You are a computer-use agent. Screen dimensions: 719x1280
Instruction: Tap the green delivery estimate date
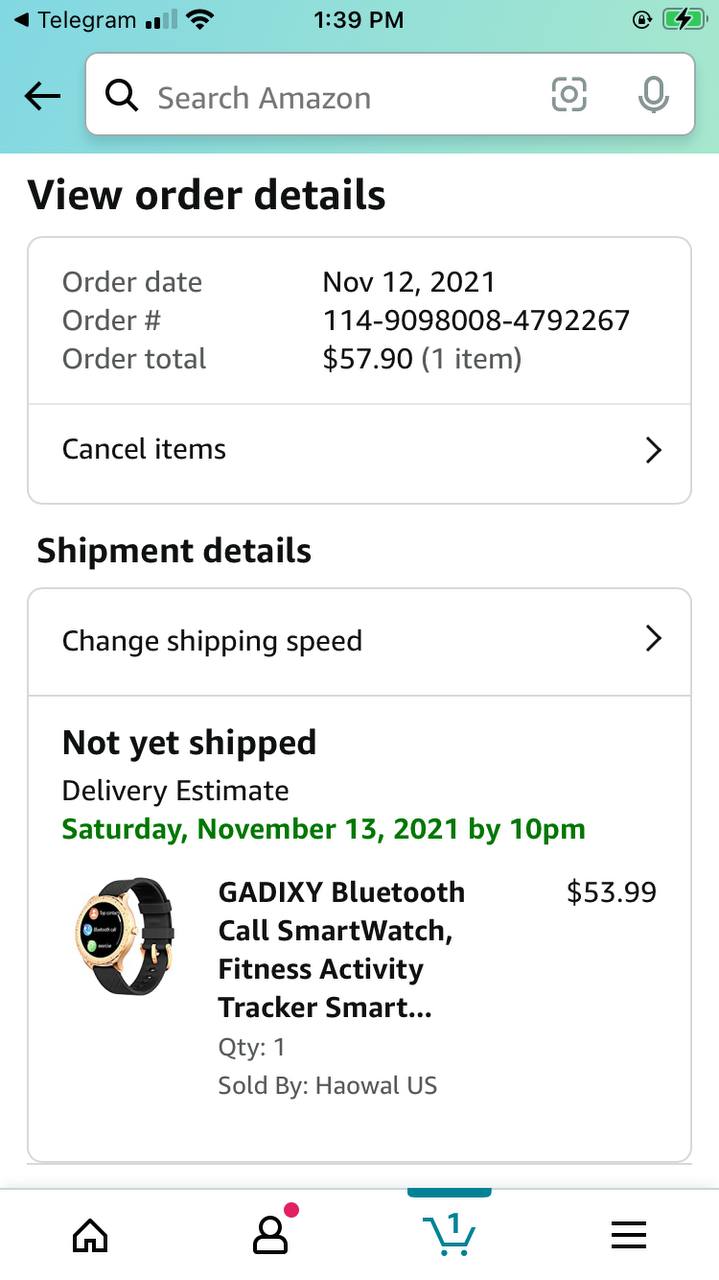[x=323, y=829]
